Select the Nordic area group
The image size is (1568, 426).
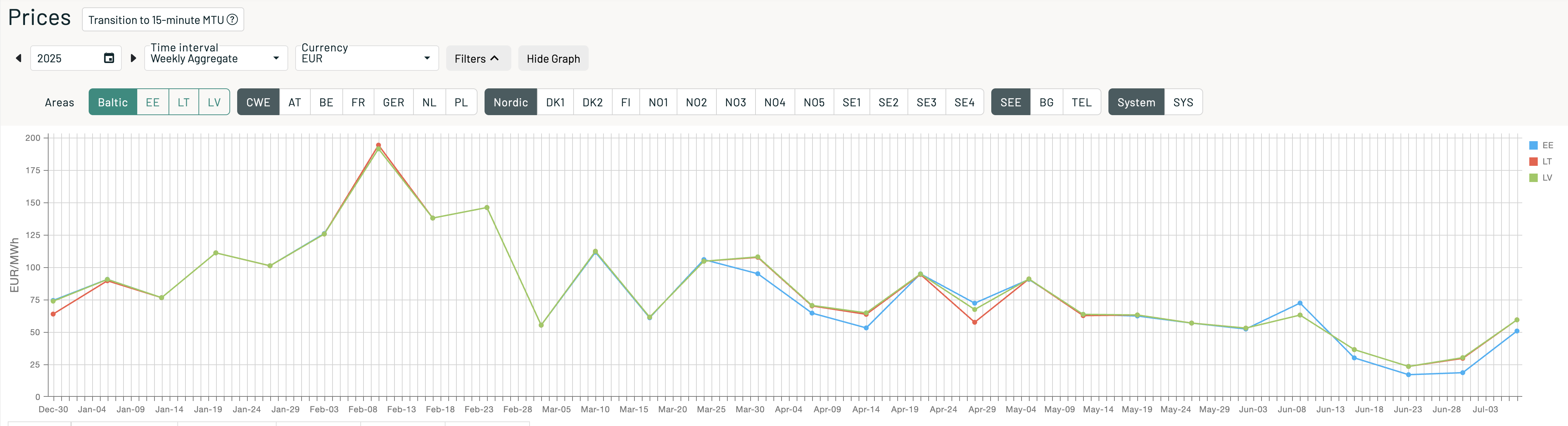click(x=510, y=102)
